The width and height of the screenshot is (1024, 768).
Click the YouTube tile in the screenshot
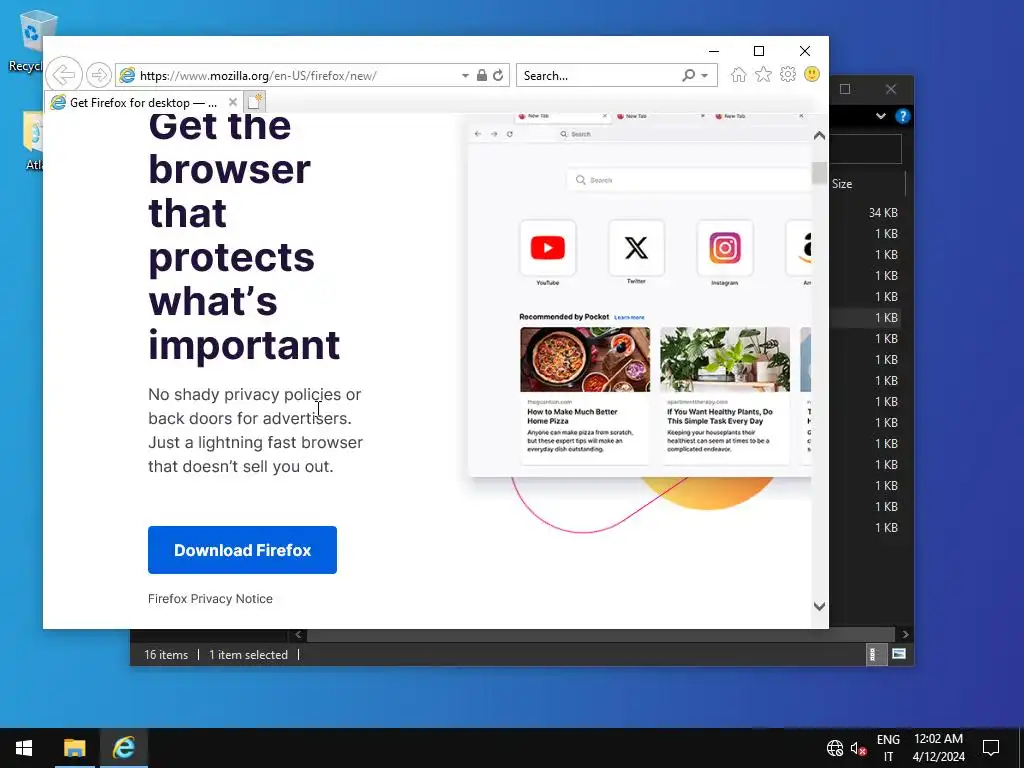coord(548,248)
